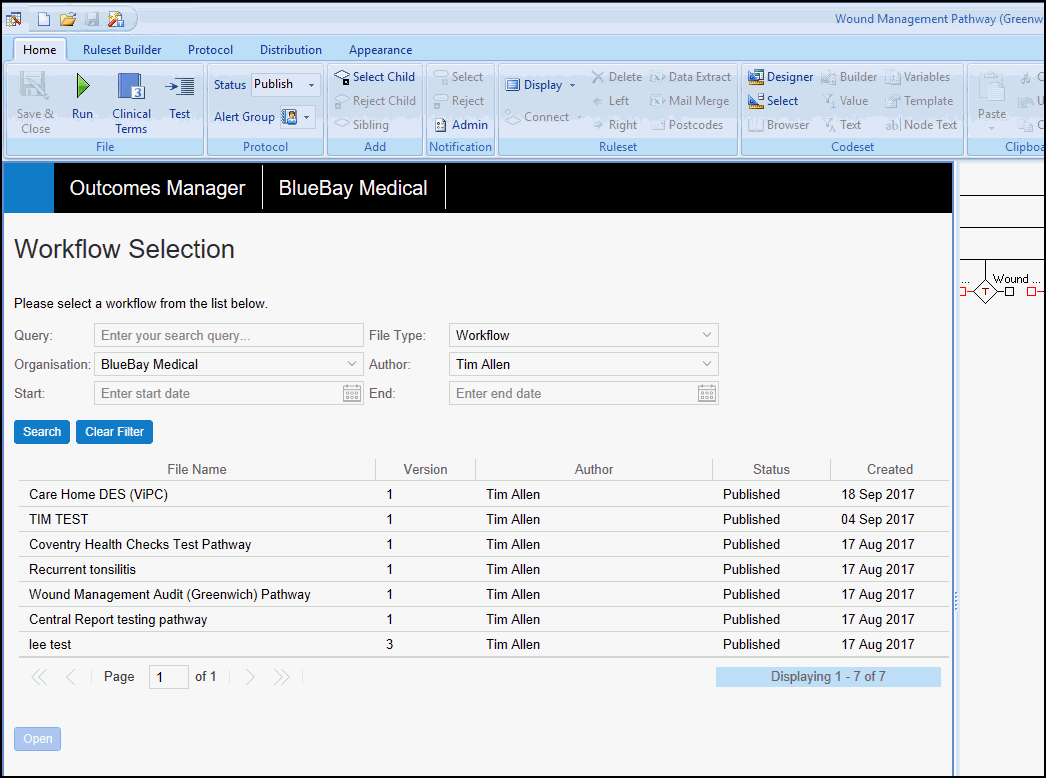Image resolution: width=1046 pixels, height=778 pixels.
Task: Click the search query input field
Action: click(229, 336)
